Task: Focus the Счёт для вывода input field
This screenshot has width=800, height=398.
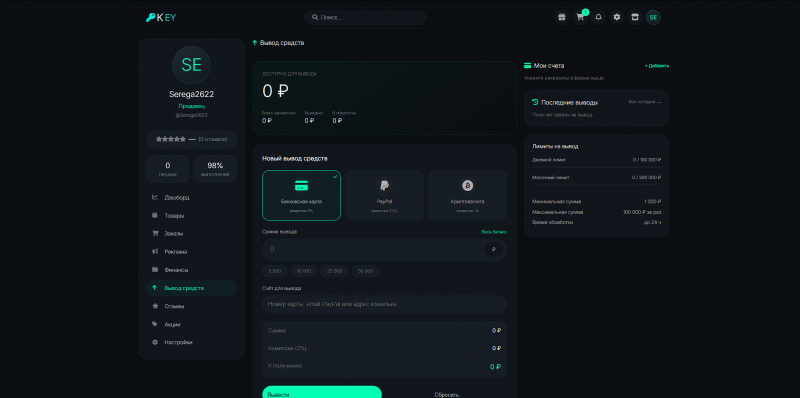Action: pos(384,304)
